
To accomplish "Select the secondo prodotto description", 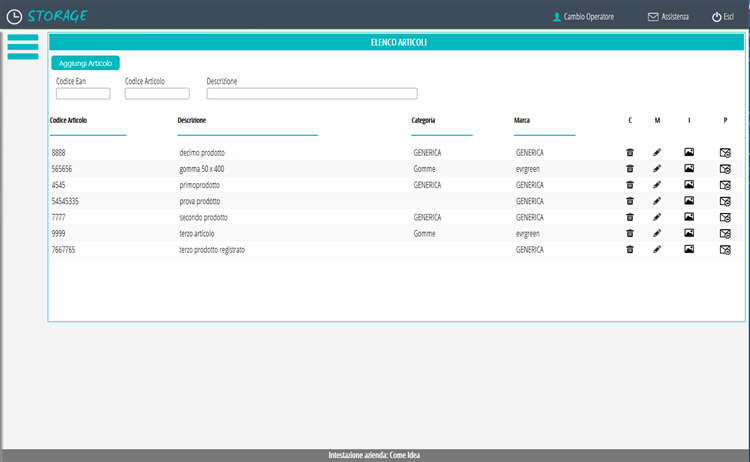I will (203, 218).
